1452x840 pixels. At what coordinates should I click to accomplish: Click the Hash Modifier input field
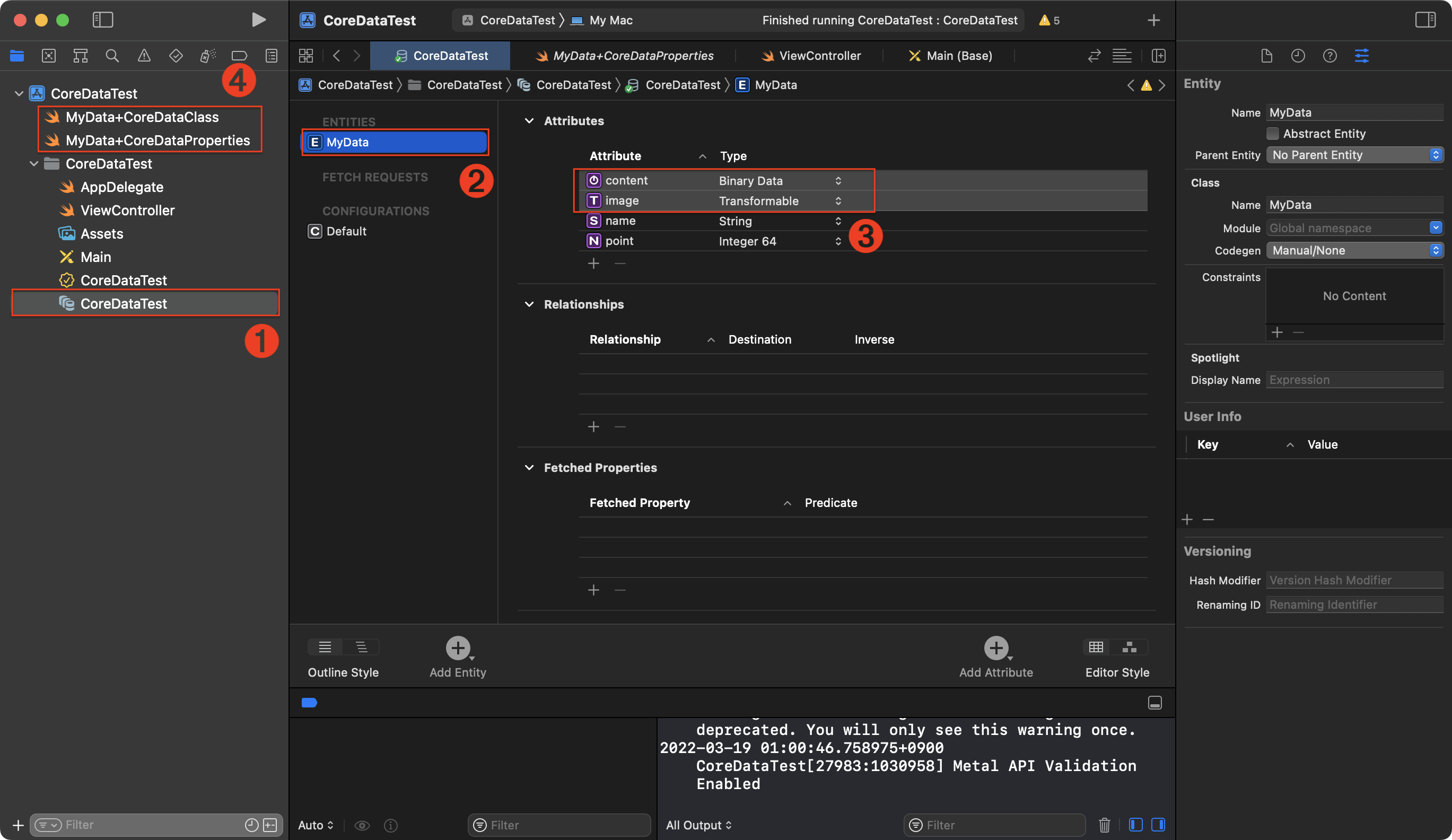(1354, 580)
